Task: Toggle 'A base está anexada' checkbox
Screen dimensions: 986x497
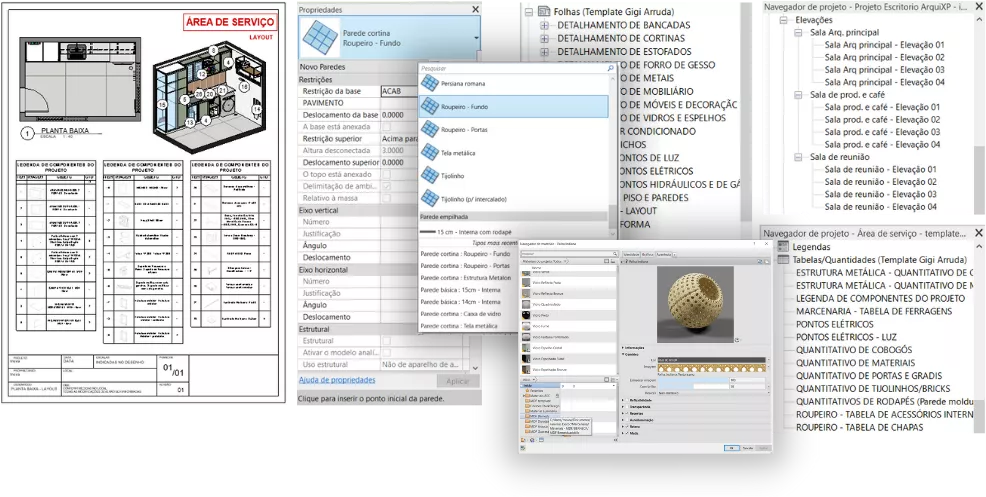Action: coord(387,128)
